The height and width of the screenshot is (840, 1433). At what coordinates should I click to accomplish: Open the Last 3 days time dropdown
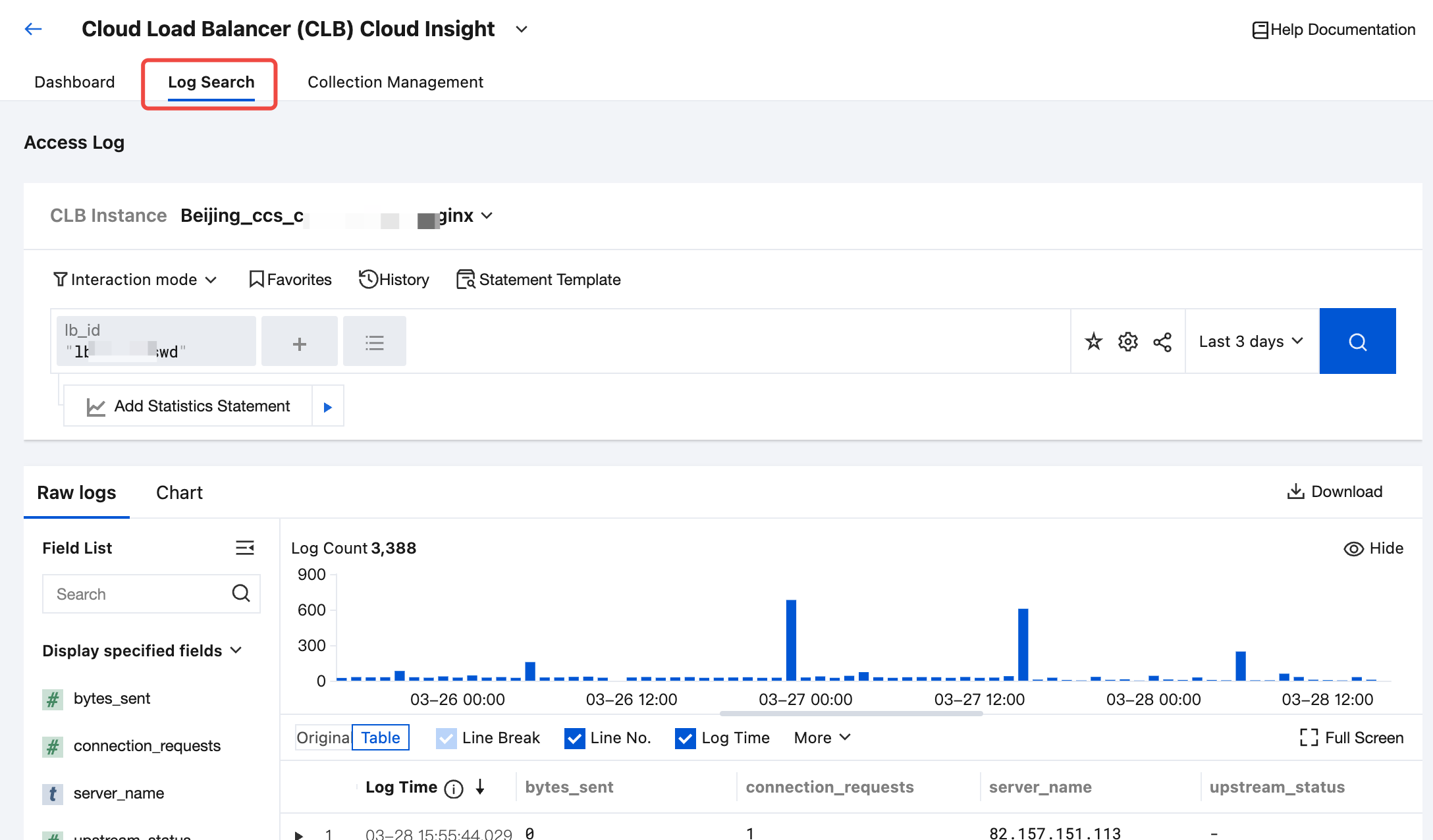tap(1251, 341)
